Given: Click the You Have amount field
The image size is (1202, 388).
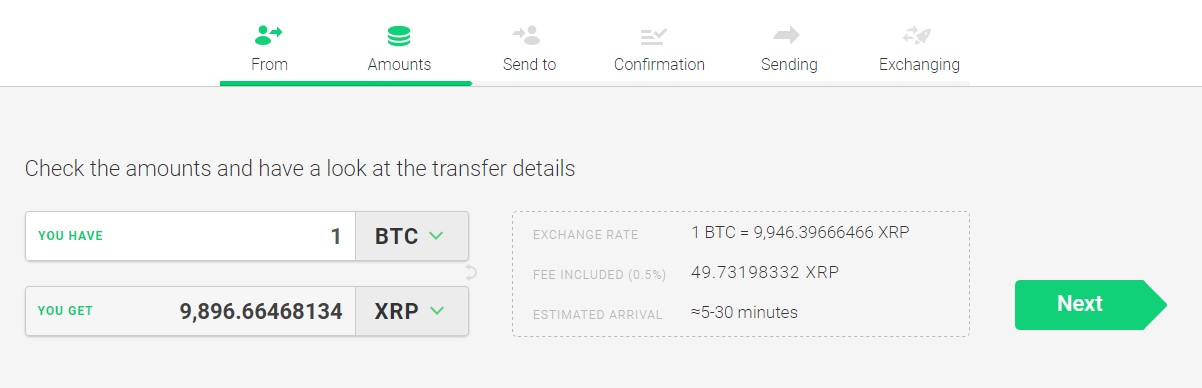Looking at the screenshot, I should tap(190, 237).
